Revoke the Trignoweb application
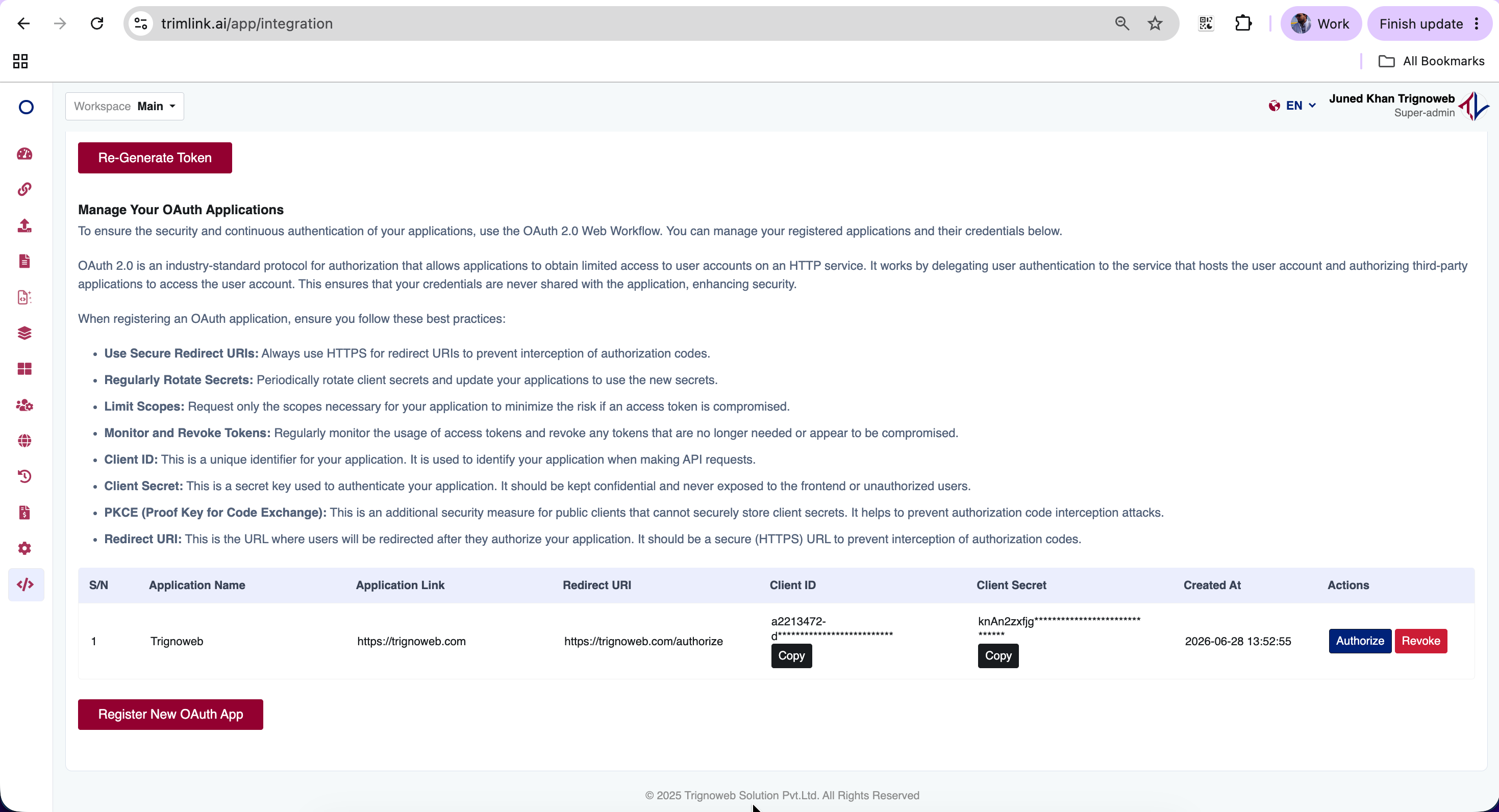1499x812 pixels. tap(1420, 641)
